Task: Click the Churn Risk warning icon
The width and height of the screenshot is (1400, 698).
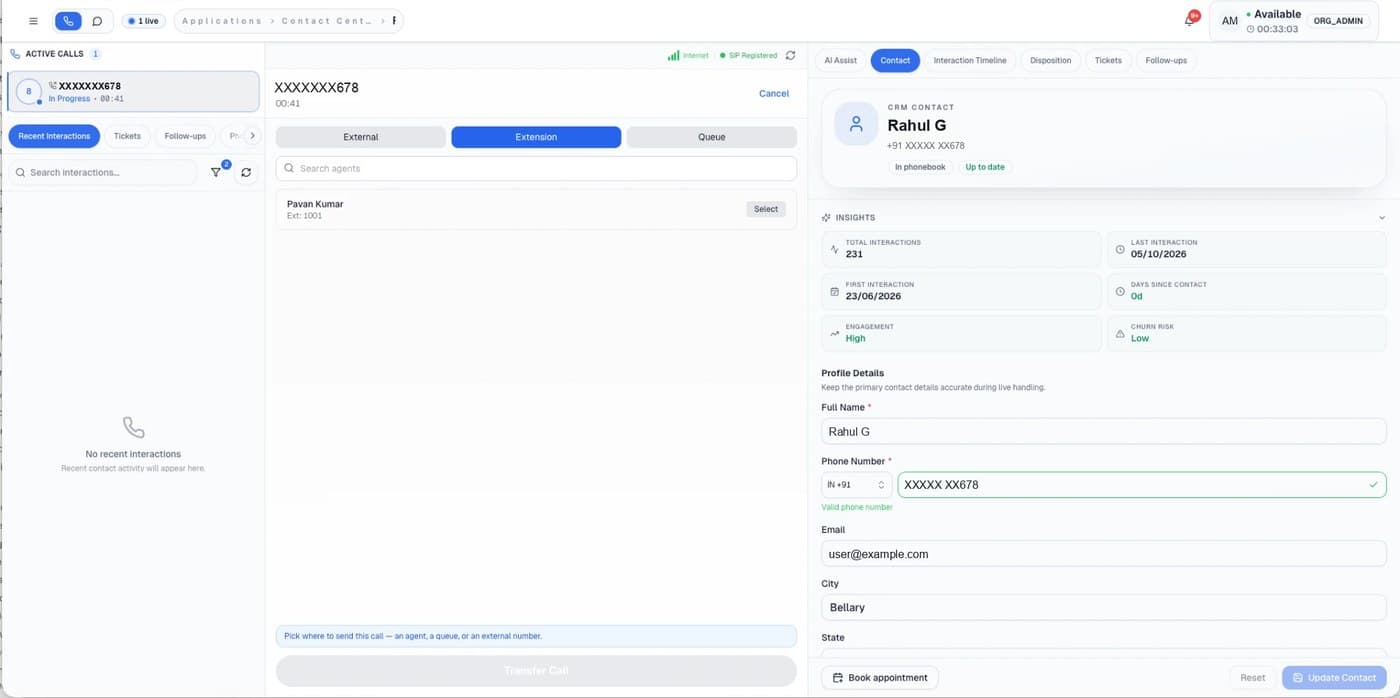Action: tap(1120, 333)
